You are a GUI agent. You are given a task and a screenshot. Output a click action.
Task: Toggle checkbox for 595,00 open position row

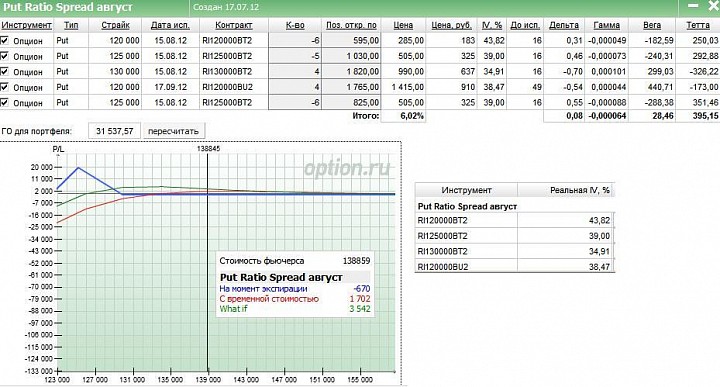pos(5,41)
